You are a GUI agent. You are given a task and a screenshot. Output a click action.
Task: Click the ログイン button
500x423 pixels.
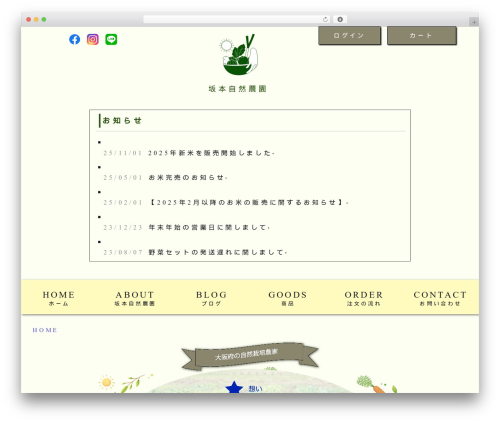[349, 35]
